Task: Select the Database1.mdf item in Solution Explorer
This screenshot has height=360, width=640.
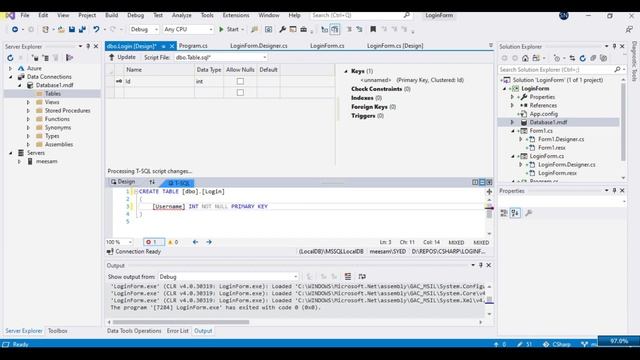Action: 549,122
